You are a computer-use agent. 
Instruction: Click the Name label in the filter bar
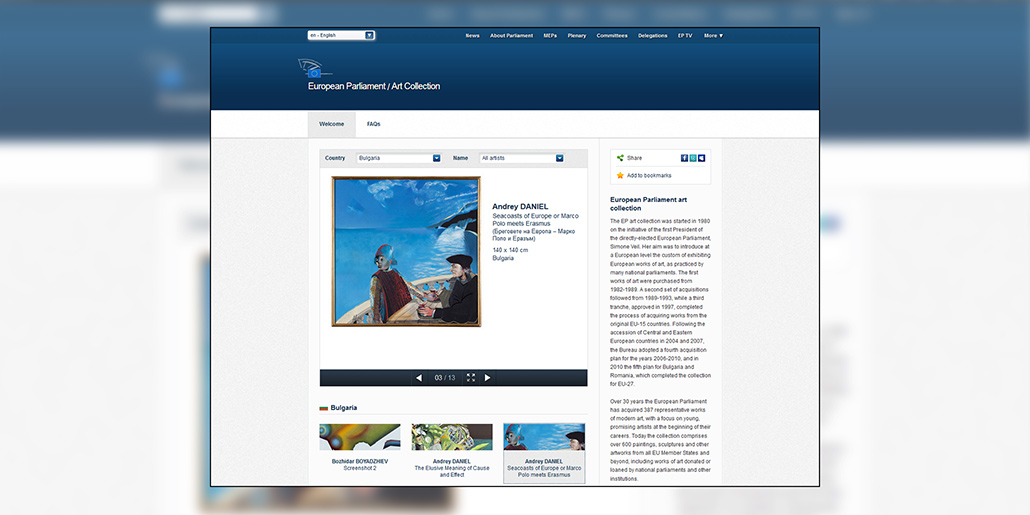pos(460,158)
